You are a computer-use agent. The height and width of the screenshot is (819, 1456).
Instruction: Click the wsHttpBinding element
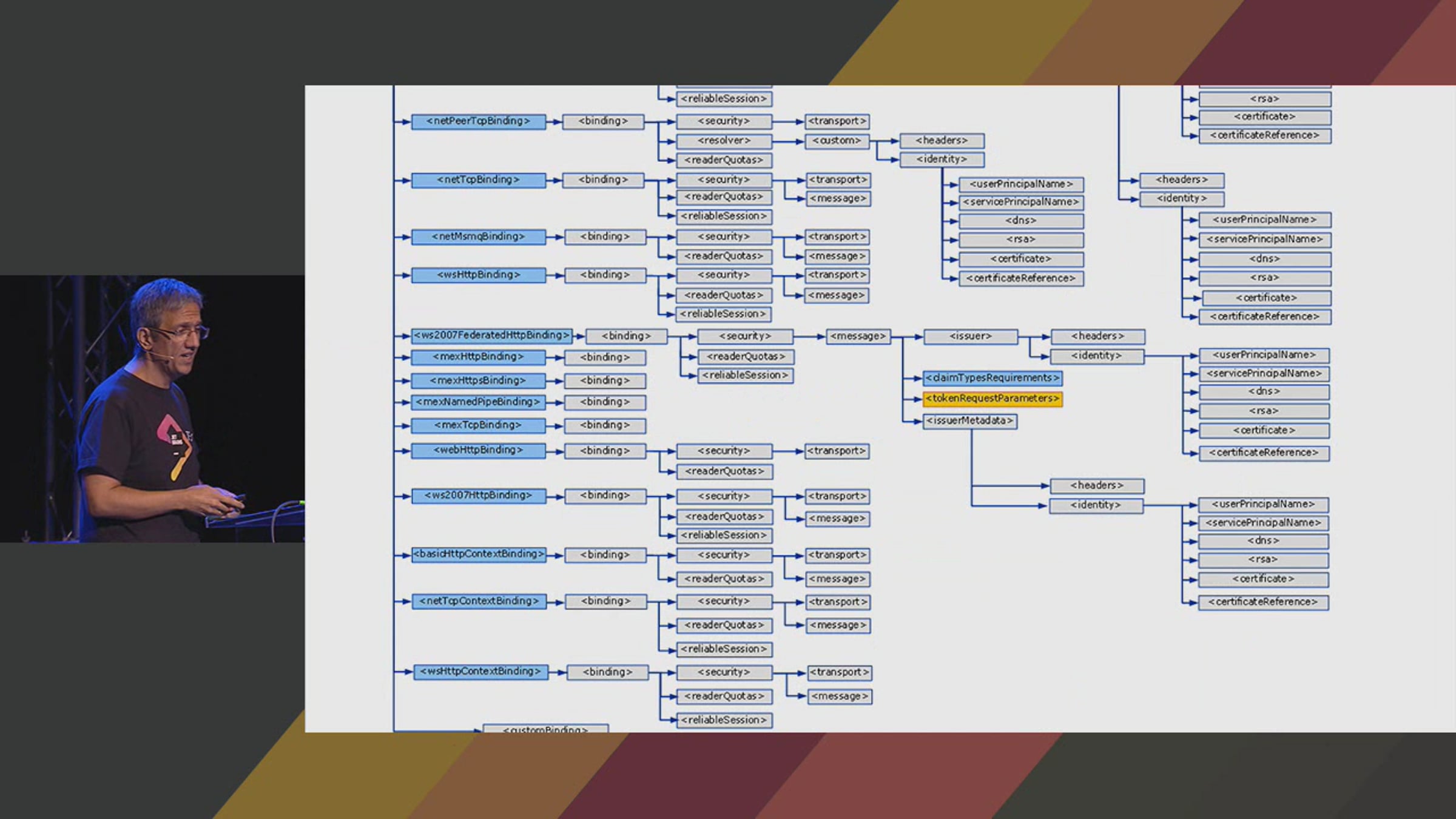pyautogui.click(x=478, y=275)
